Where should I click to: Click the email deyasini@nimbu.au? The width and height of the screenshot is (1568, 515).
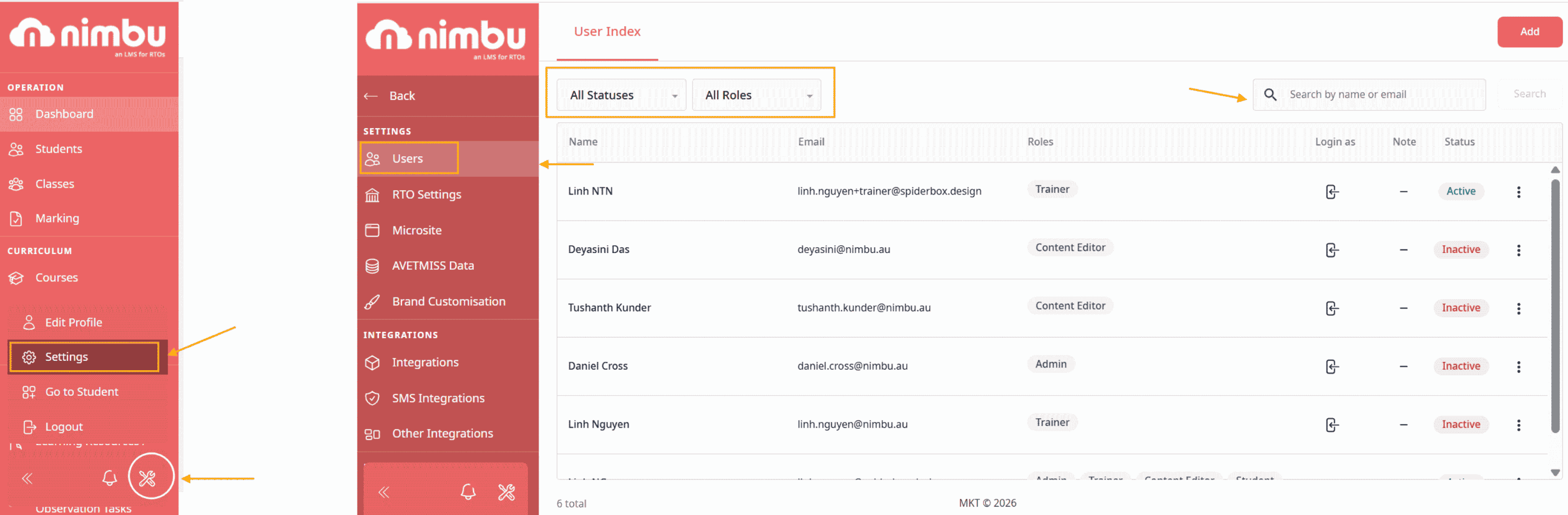pos(843,249)
